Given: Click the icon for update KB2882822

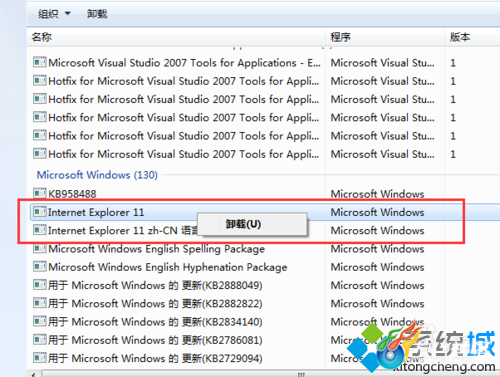Looking at the screenshot, I should tap(40, 303).
